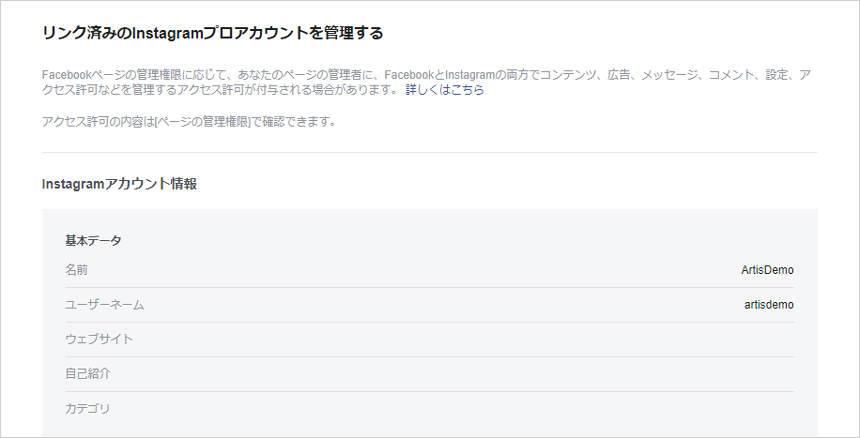The height and width of the screenshot is (438, 860).
Task: Select the ArtisDemo name value
Action: (767, 270)
